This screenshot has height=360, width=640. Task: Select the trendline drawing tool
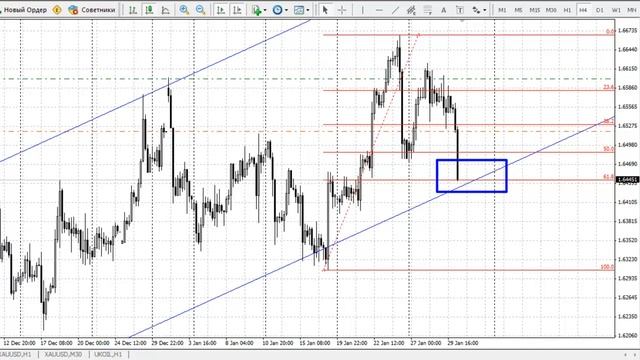coord(395,10)
